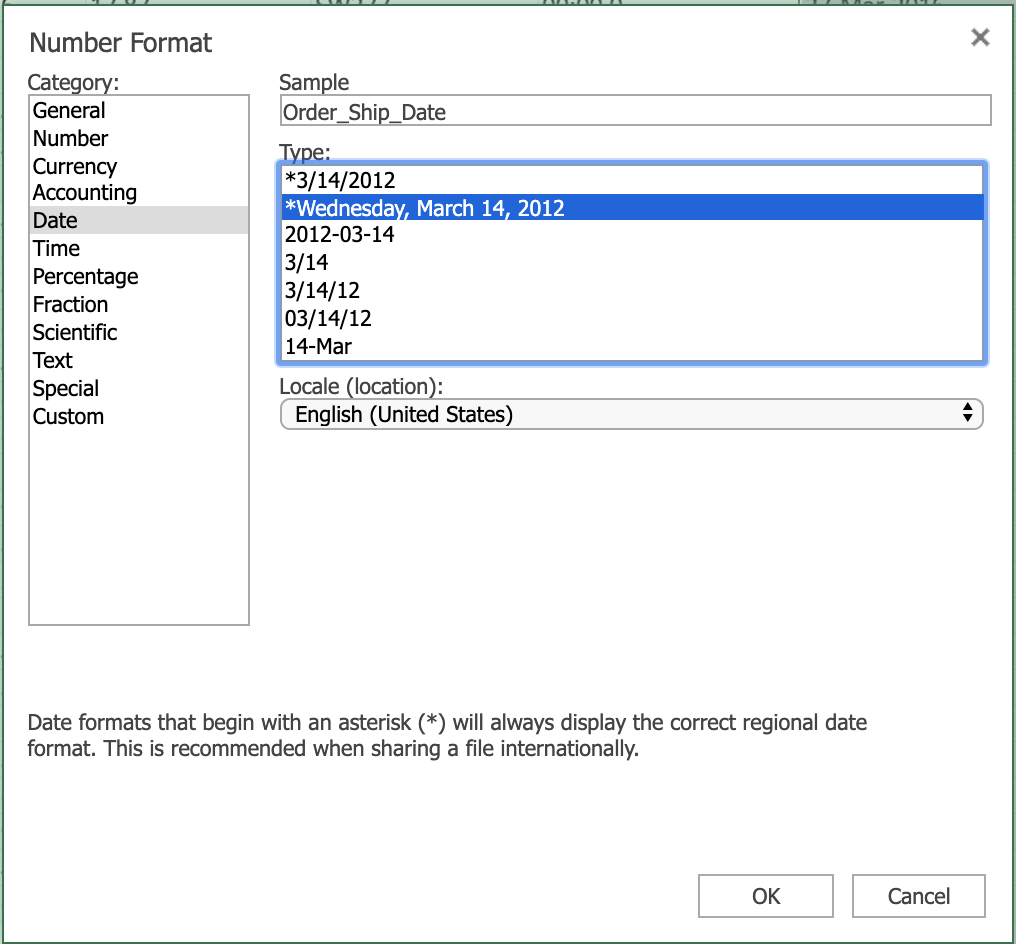This screenshot has width=1016, height=944.
Task: Select Number category
Action: pos(70,139)
